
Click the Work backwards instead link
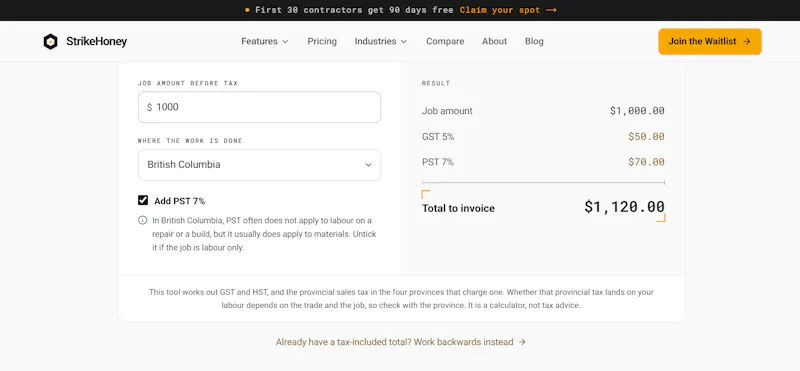click(x=401, y=342)
